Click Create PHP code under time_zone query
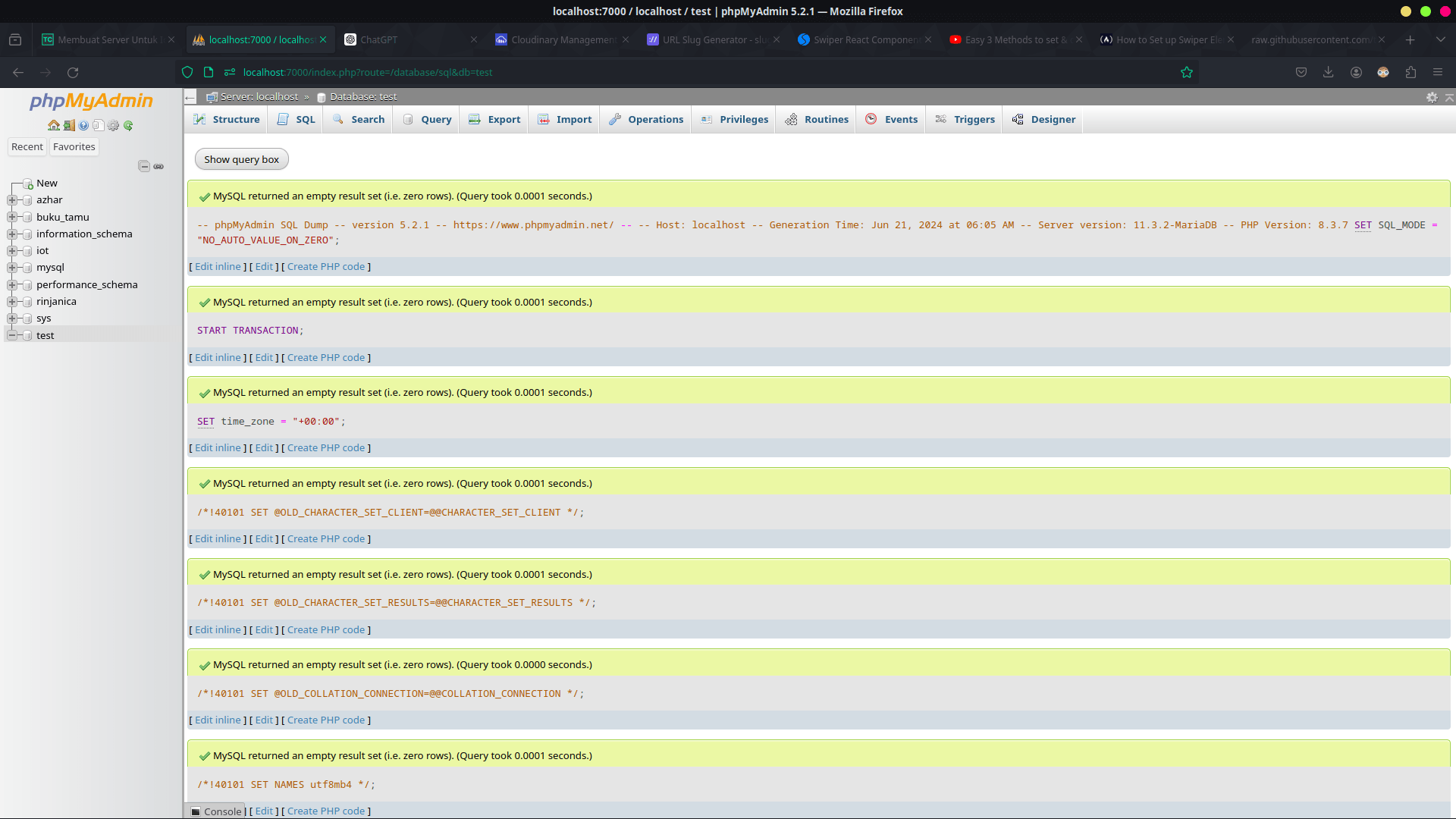The height and width of the screenshot is (819, 1456). [x=326, y=448]
